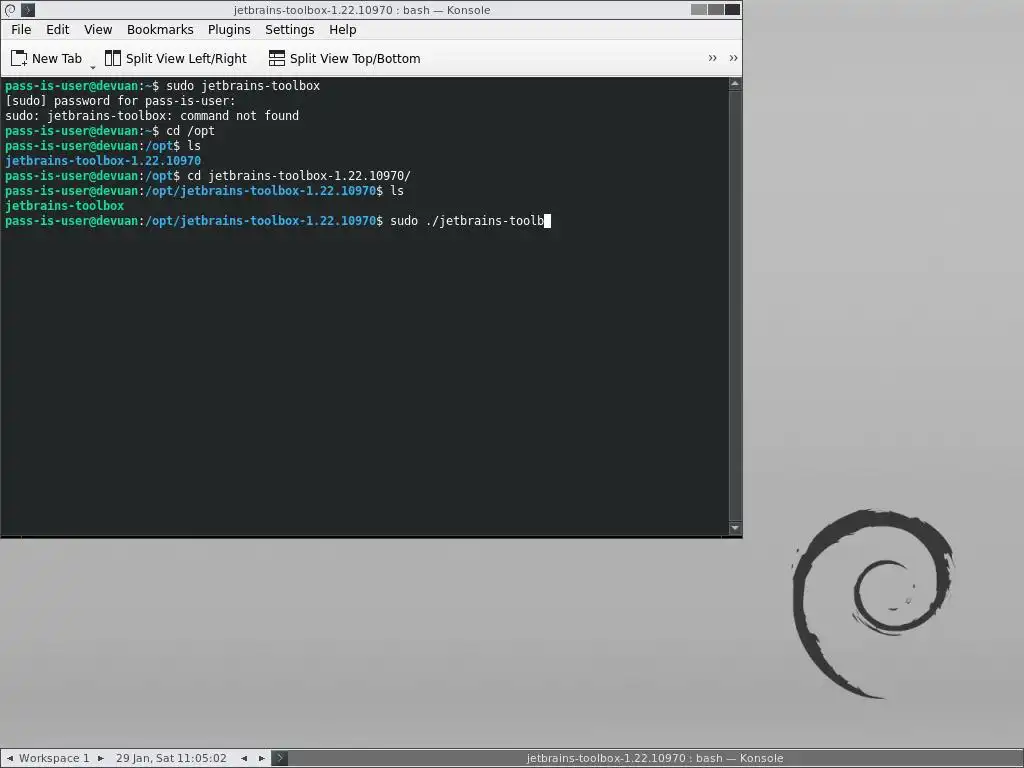
Task: Maximize the Konsole window
Action: 716,9
